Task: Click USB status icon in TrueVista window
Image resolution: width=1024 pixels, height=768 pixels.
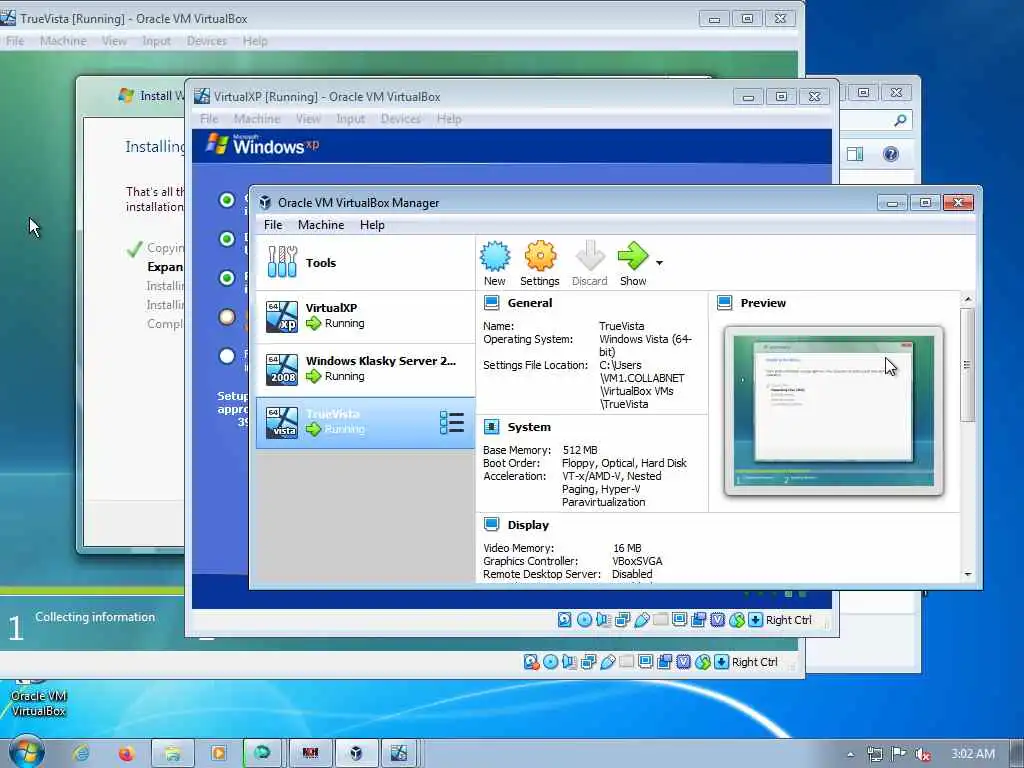Action: tap(608, 662)
